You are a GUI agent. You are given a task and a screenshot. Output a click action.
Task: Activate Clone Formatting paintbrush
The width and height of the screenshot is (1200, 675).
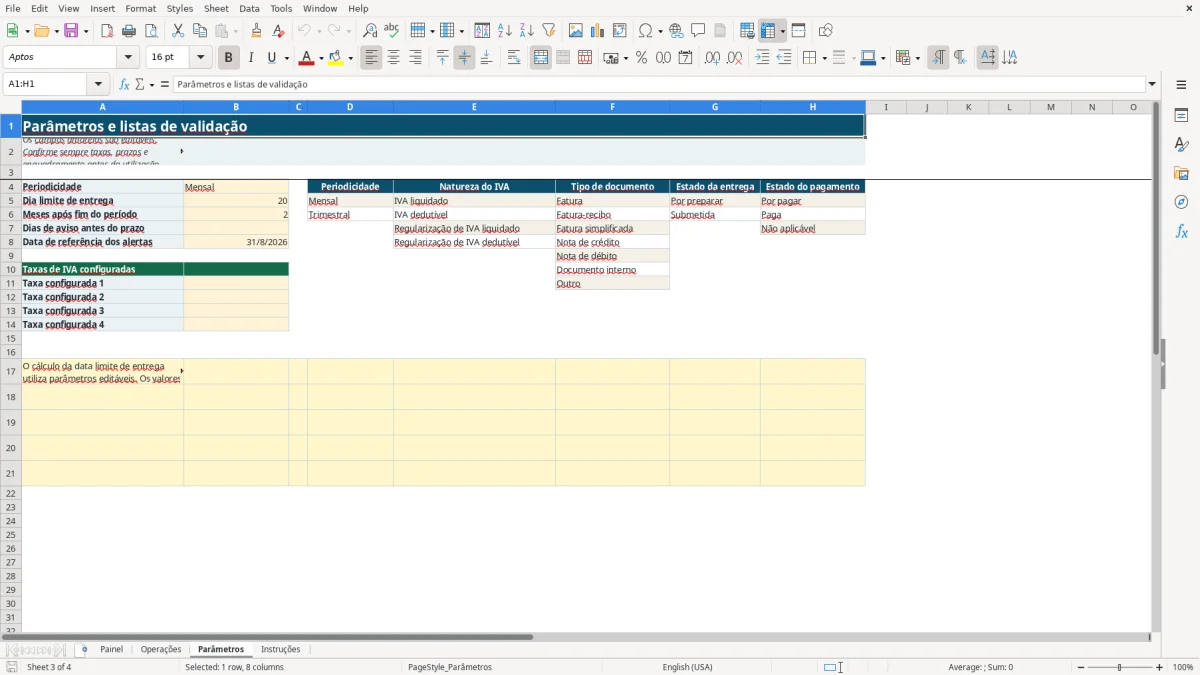(257, 31)
